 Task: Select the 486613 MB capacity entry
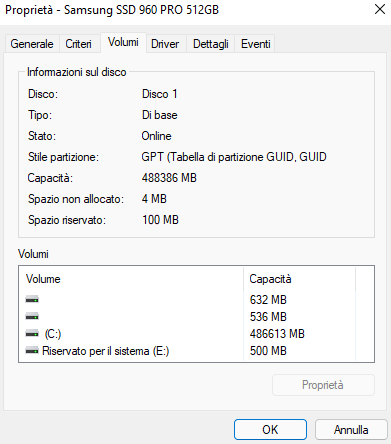tap(277, 334)
